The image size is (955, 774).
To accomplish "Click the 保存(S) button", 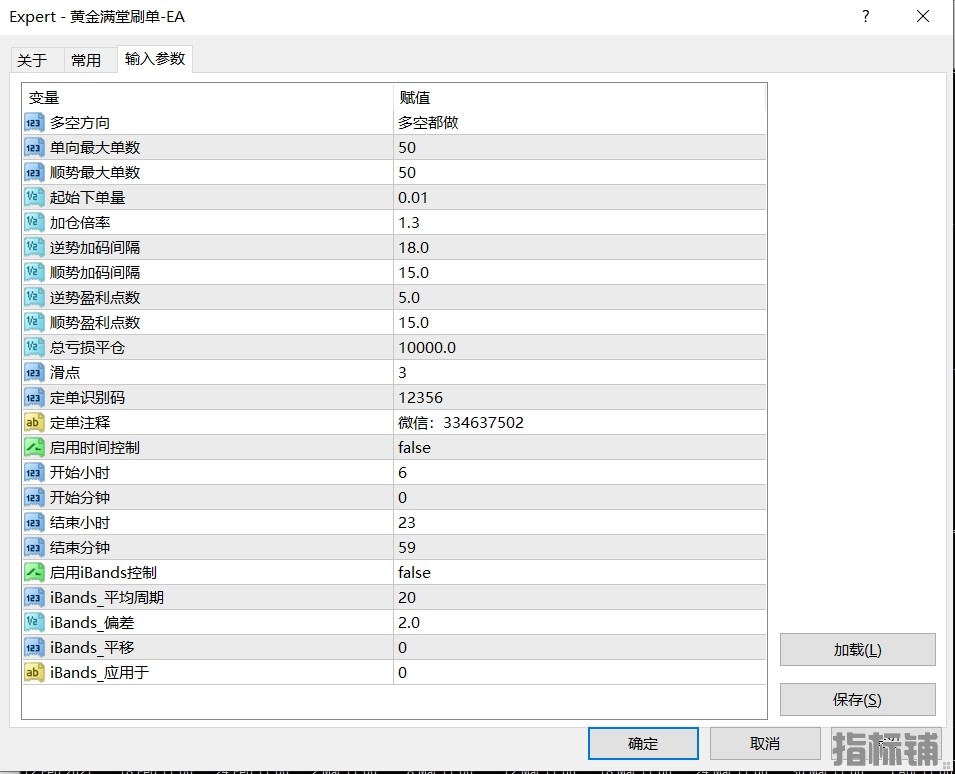I will pos(858,700).
